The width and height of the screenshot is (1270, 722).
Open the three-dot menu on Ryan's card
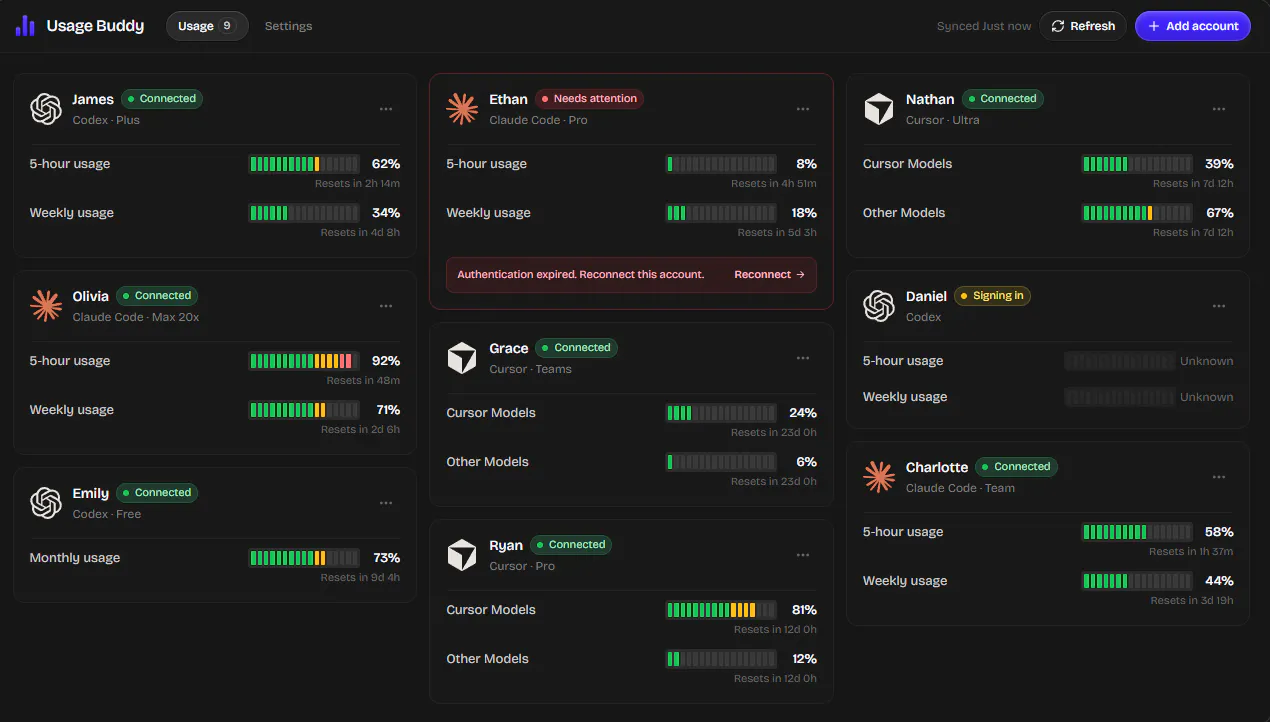click(803, 555)
